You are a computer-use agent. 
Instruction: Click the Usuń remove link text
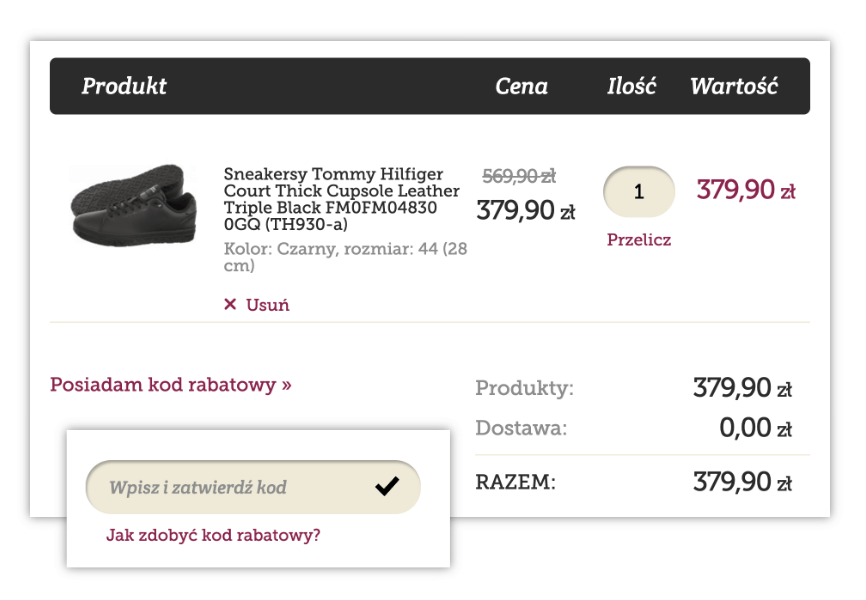(268, 305)
